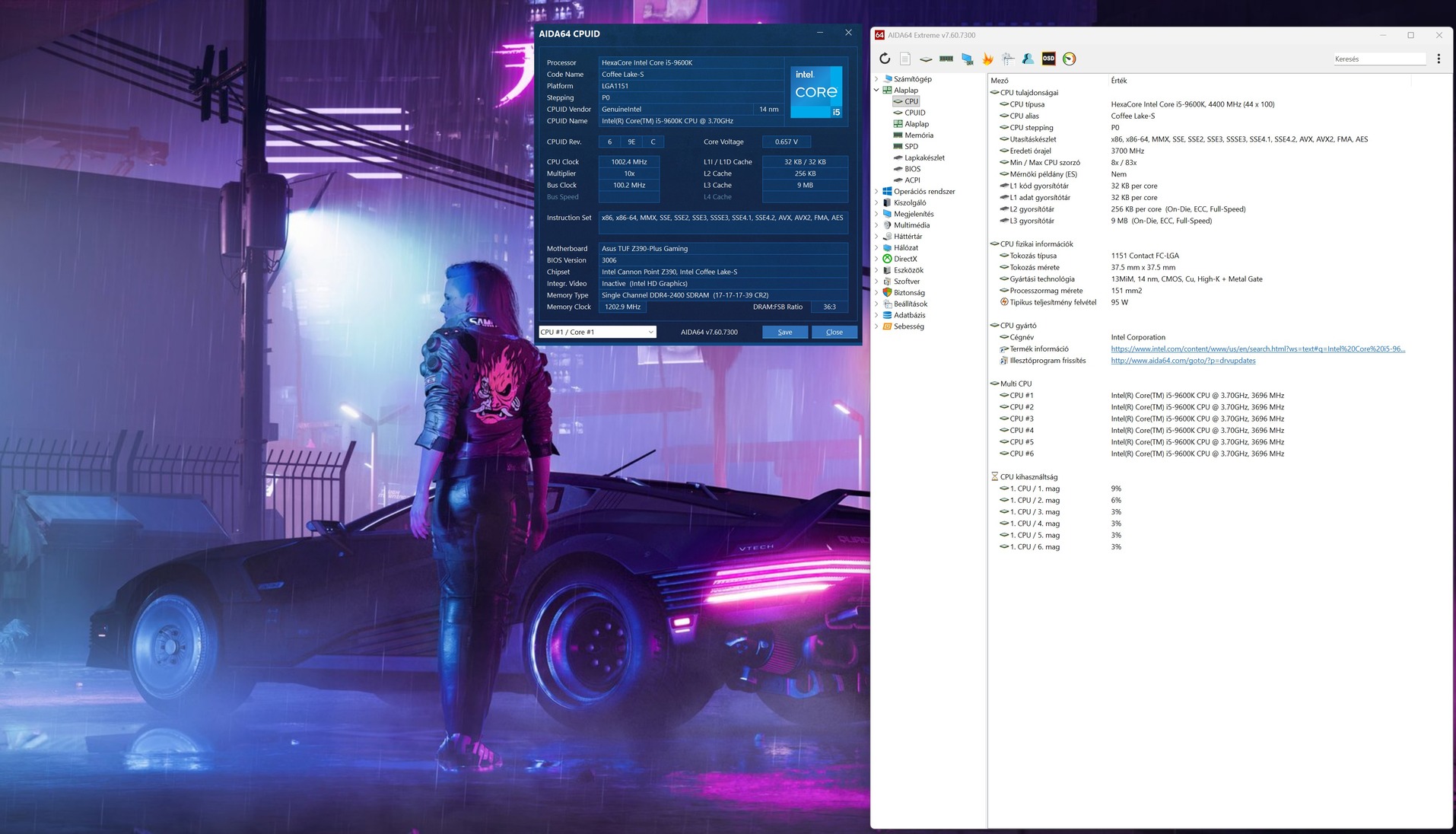Expand the Kiszolgáló tree node
Image resolution: width=1456 pixels, height=834 pixels.
[x=876, y=203]
